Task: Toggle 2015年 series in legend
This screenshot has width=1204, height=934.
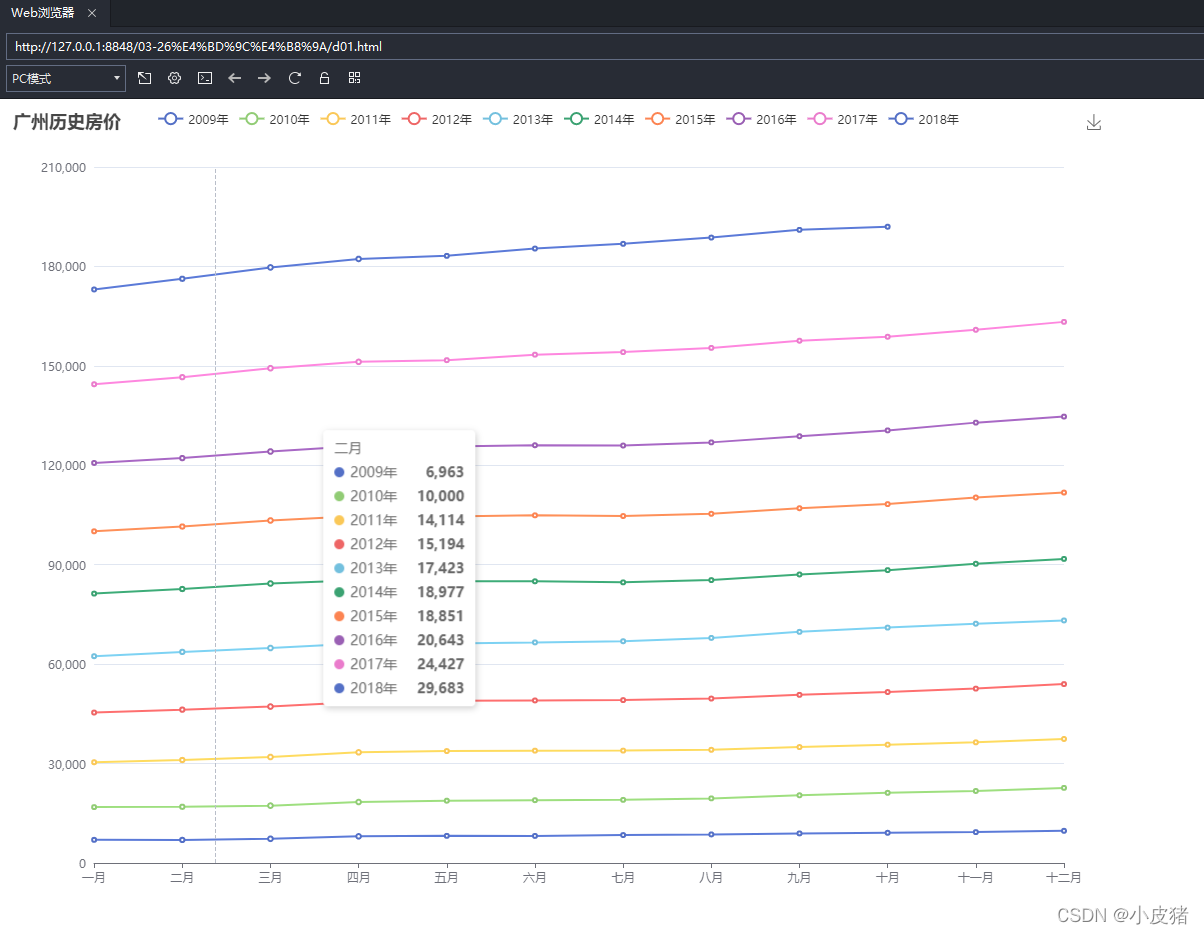Action: click(x=680, y=119)
